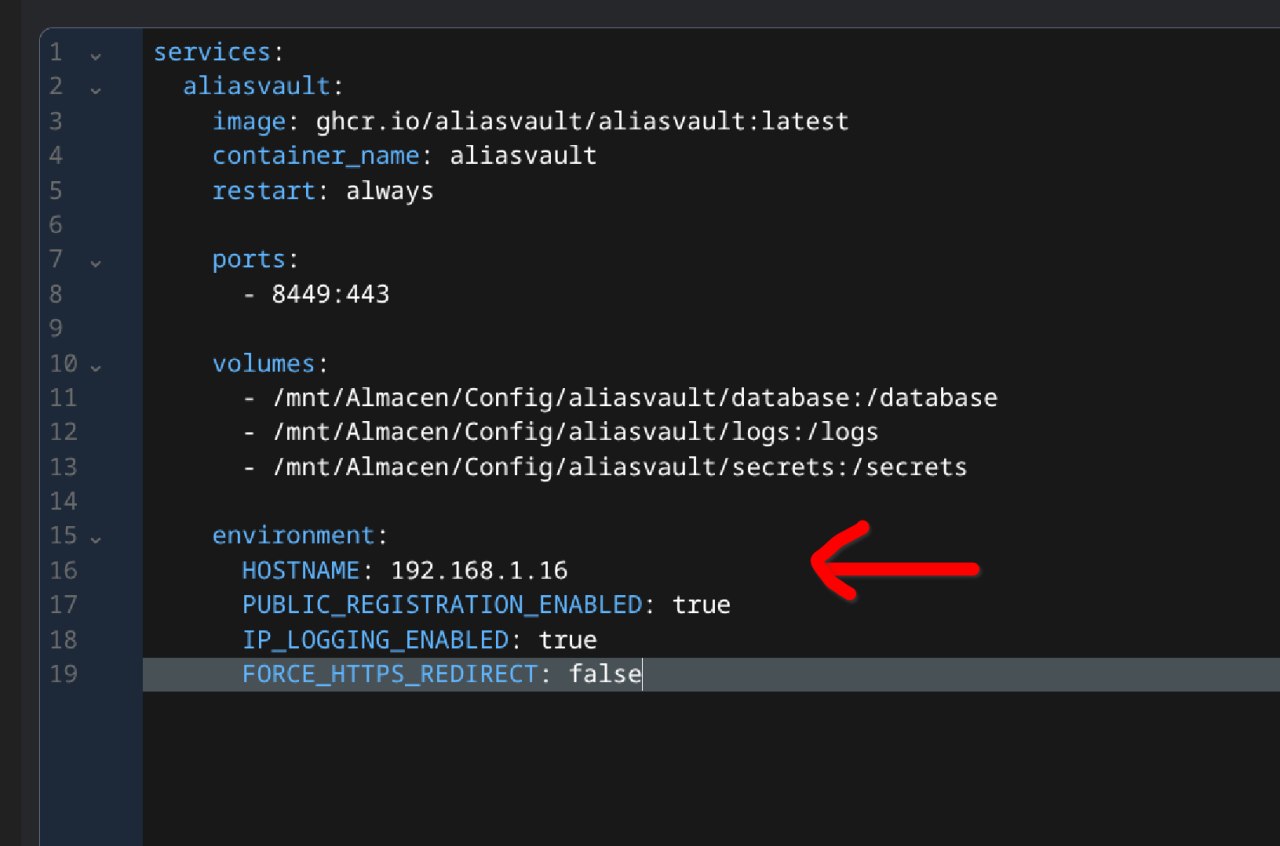Select line number 16 in the gutter
1280x846 pixels.
tap(63, 570)
